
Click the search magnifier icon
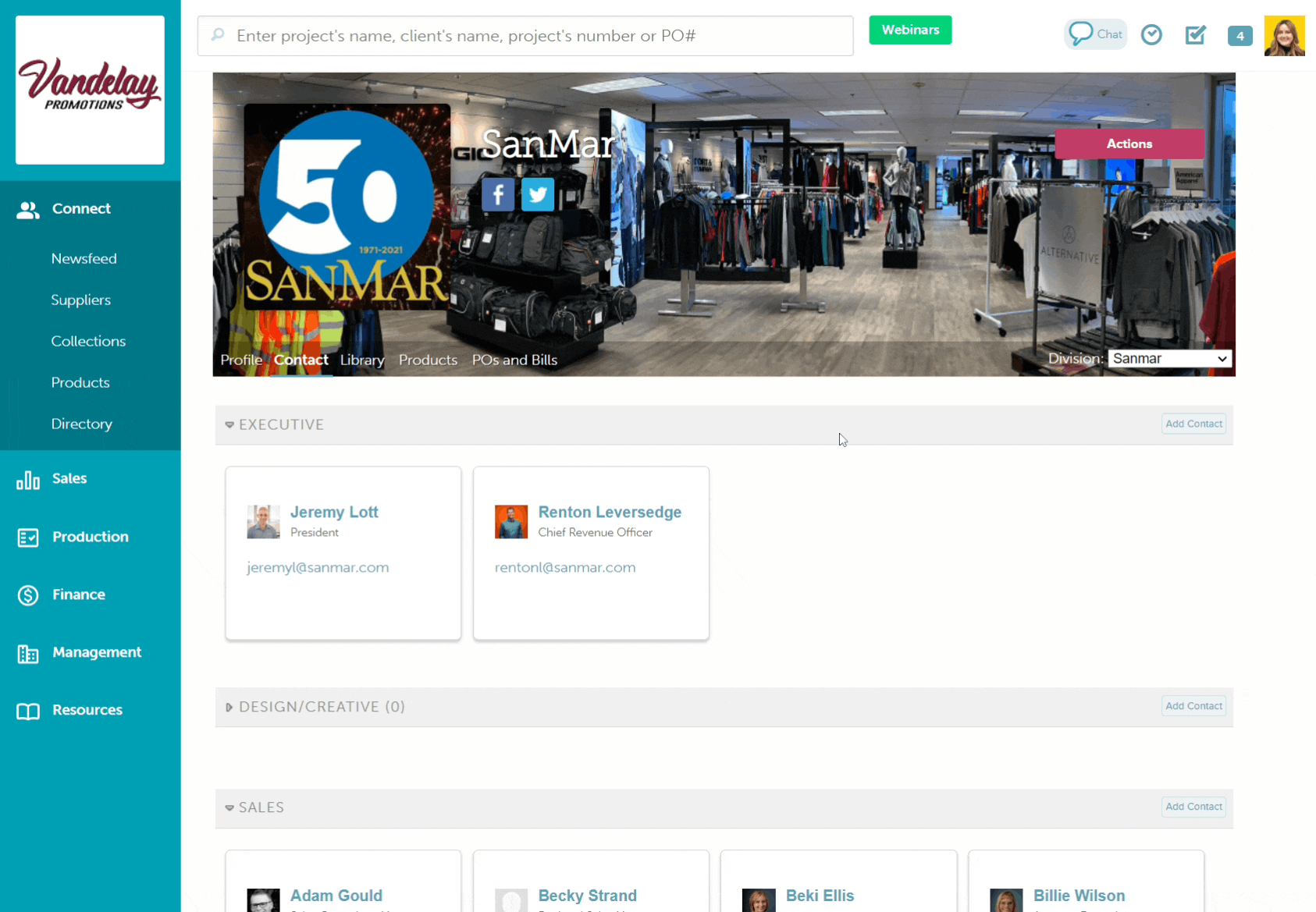[219, 35]
